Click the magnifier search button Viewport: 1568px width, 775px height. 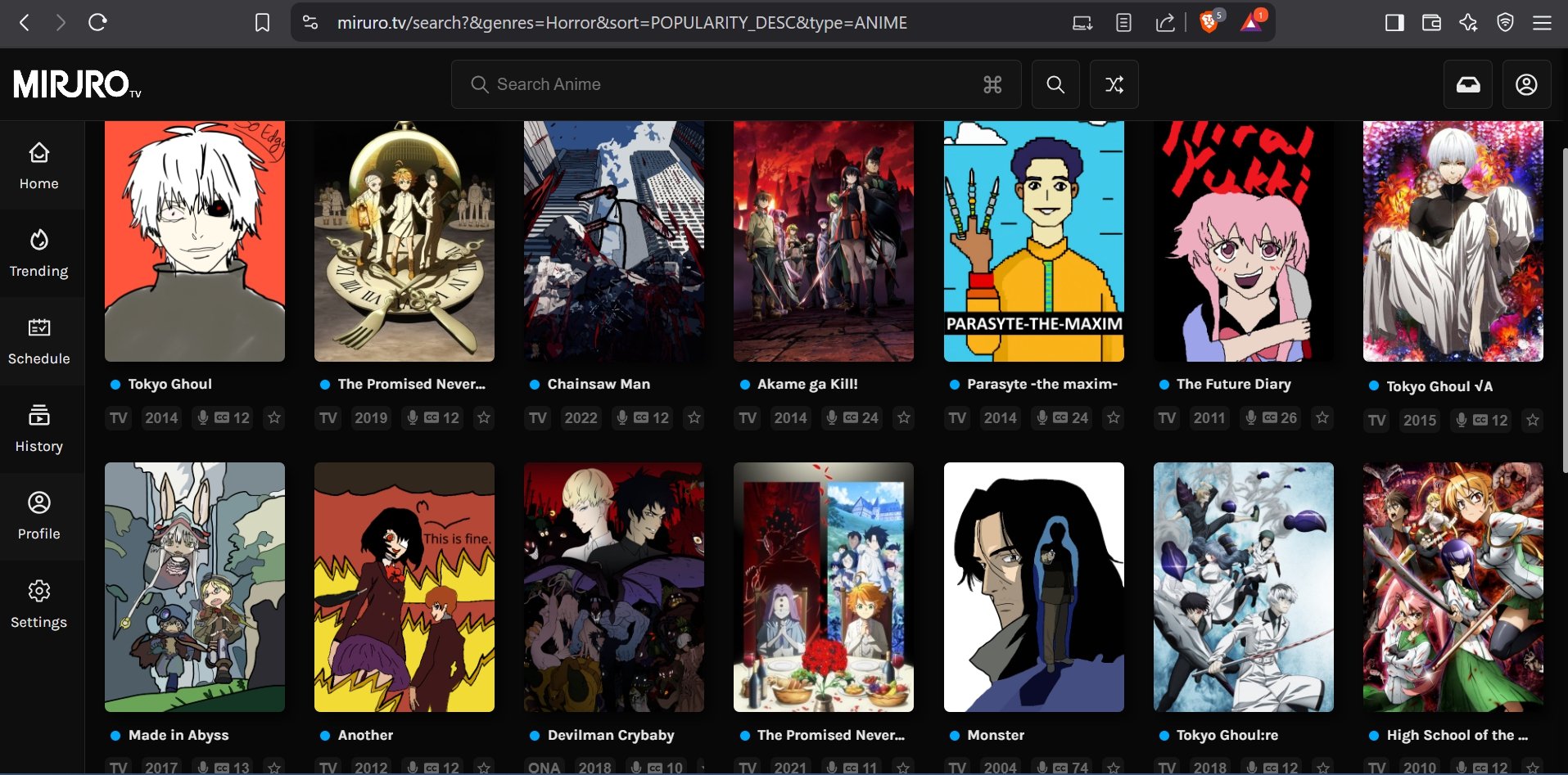1055,84
